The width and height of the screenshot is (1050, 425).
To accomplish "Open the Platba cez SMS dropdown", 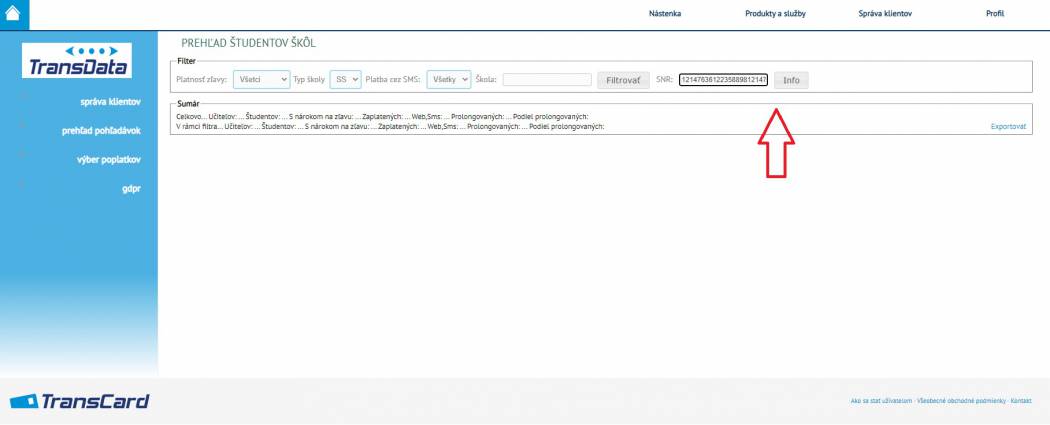I will point(448,79).
